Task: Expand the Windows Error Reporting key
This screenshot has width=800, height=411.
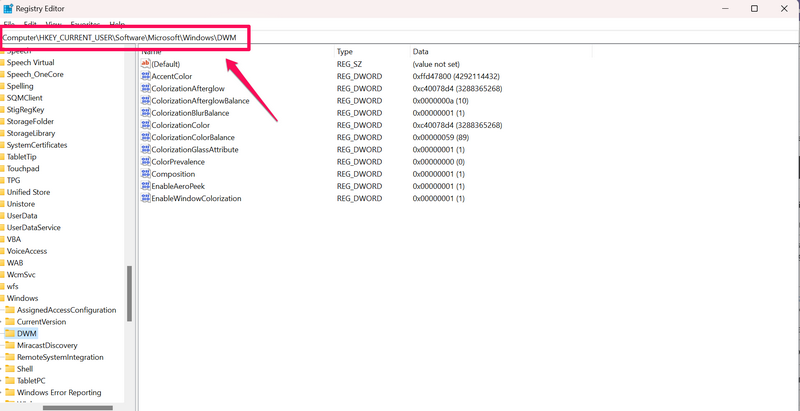Action: pos(3,393)
